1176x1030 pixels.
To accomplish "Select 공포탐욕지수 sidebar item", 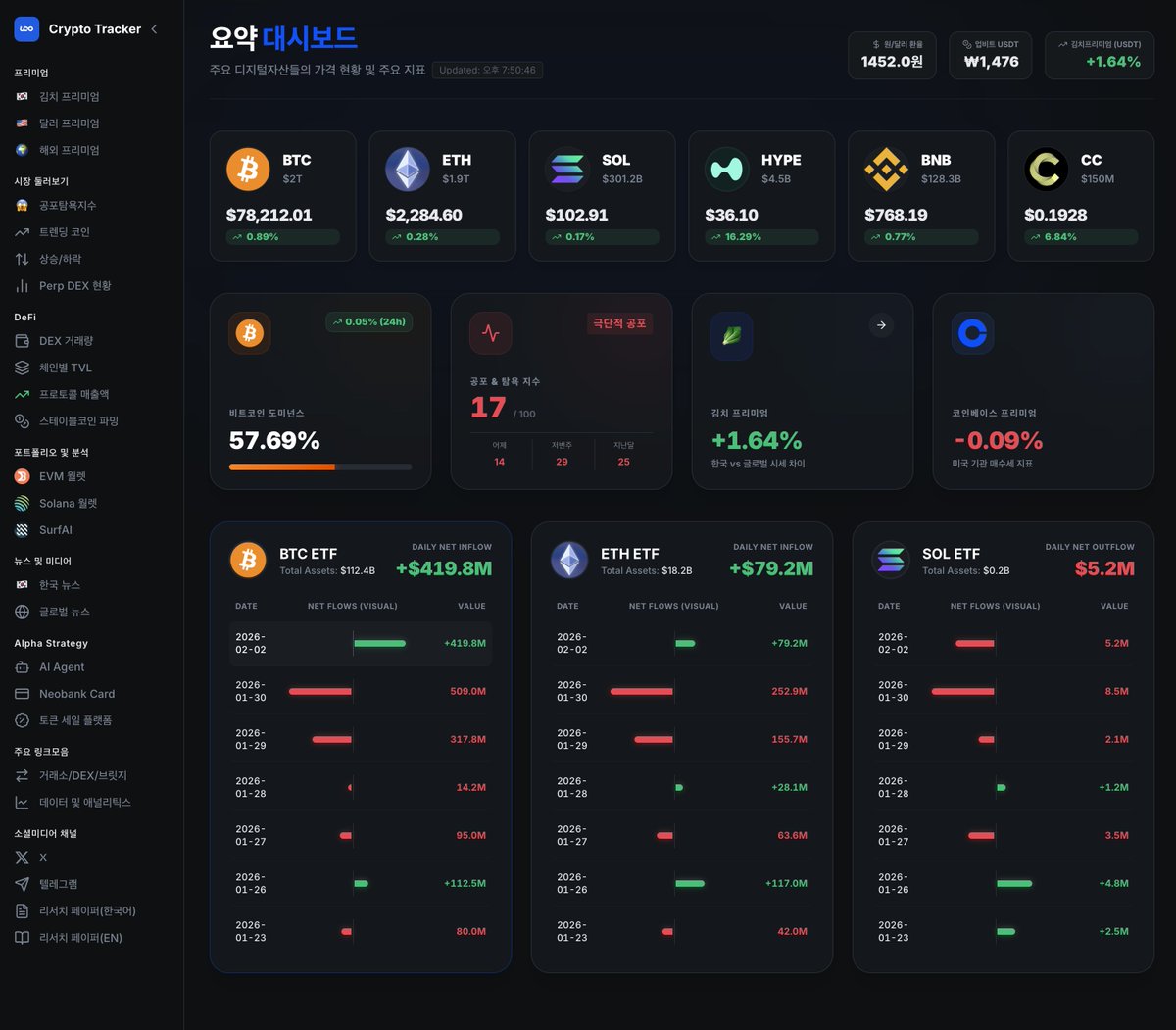I will (56, 206).
